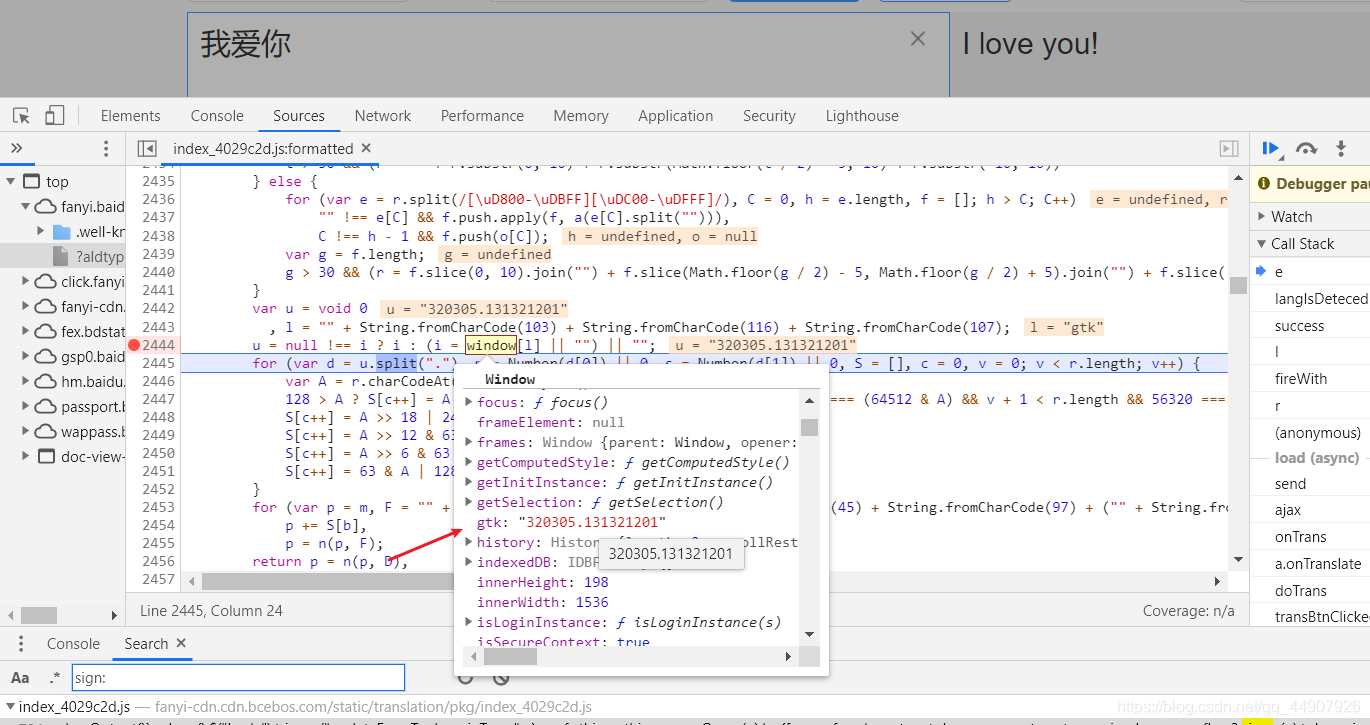The height and width of the screenshot is (725, 1370).
Task: Expand the wappass domain node
Action: (x=26, y=432)
